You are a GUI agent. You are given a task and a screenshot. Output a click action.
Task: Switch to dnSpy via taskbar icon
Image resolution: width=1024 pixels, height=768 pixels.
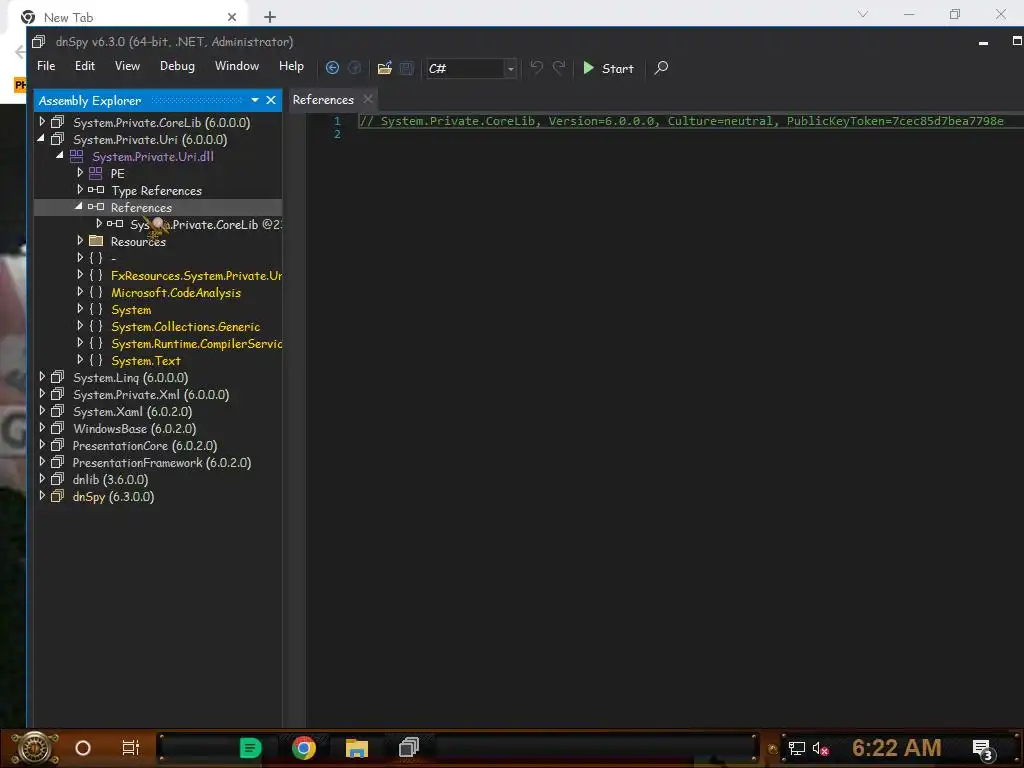pyautogui.click(x=409, y=747)
